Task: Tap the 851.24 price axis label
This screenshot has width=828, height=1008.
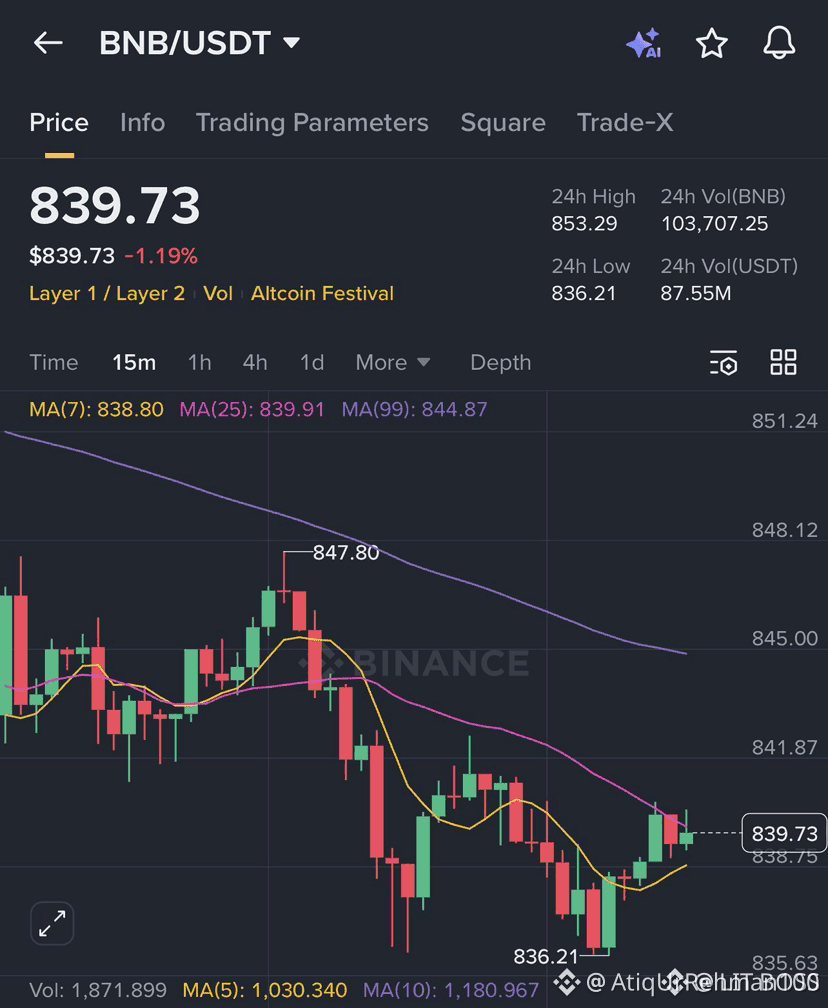Action: [785, 421]
